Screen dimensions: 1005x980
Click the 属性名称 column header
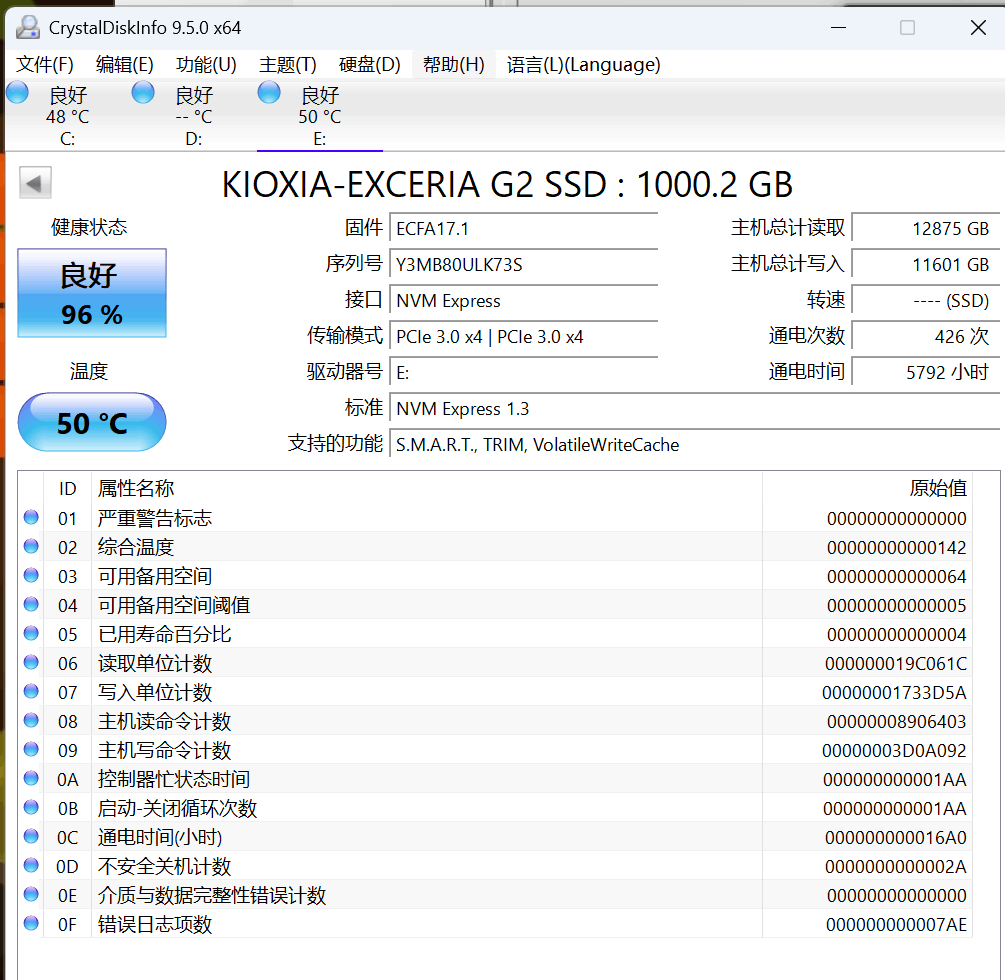coord(427,488)
